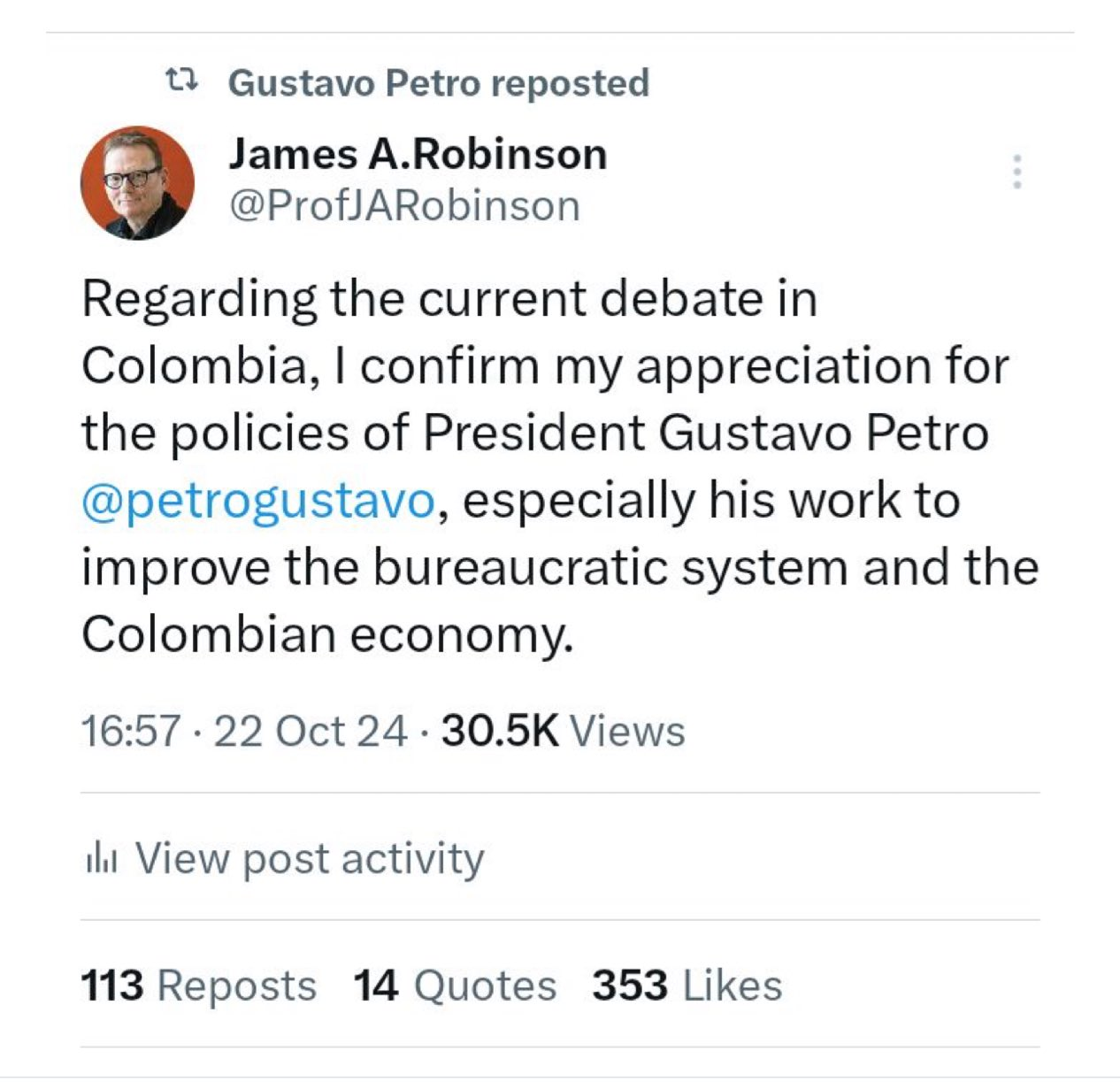Viewport: 1120px width, 1082px height.
Task: Open the "Gustavo Petro reposted" label
Action: coord(438,83)
